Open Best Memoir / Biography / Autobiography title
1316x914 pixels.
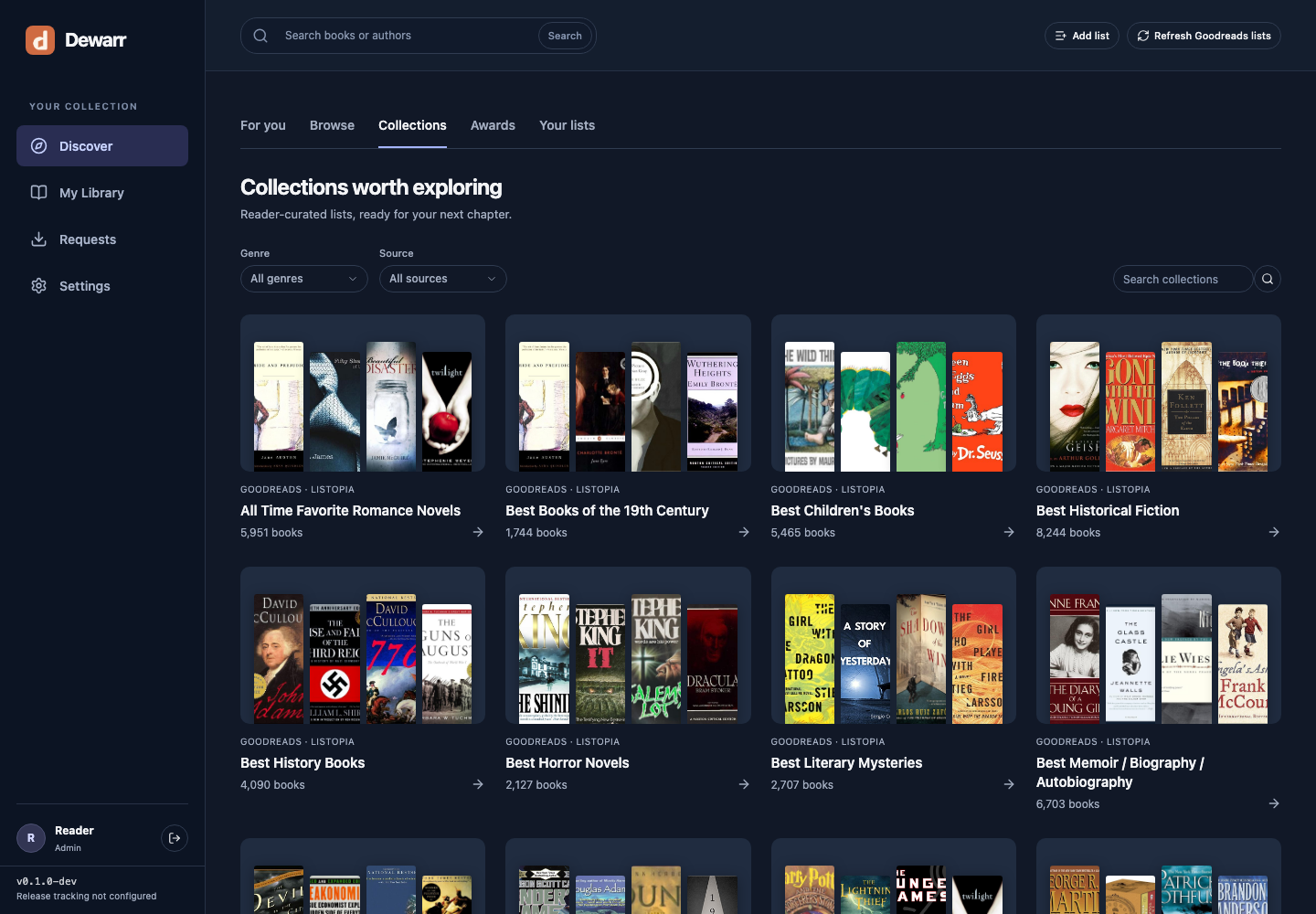(x=1120, y=772)
